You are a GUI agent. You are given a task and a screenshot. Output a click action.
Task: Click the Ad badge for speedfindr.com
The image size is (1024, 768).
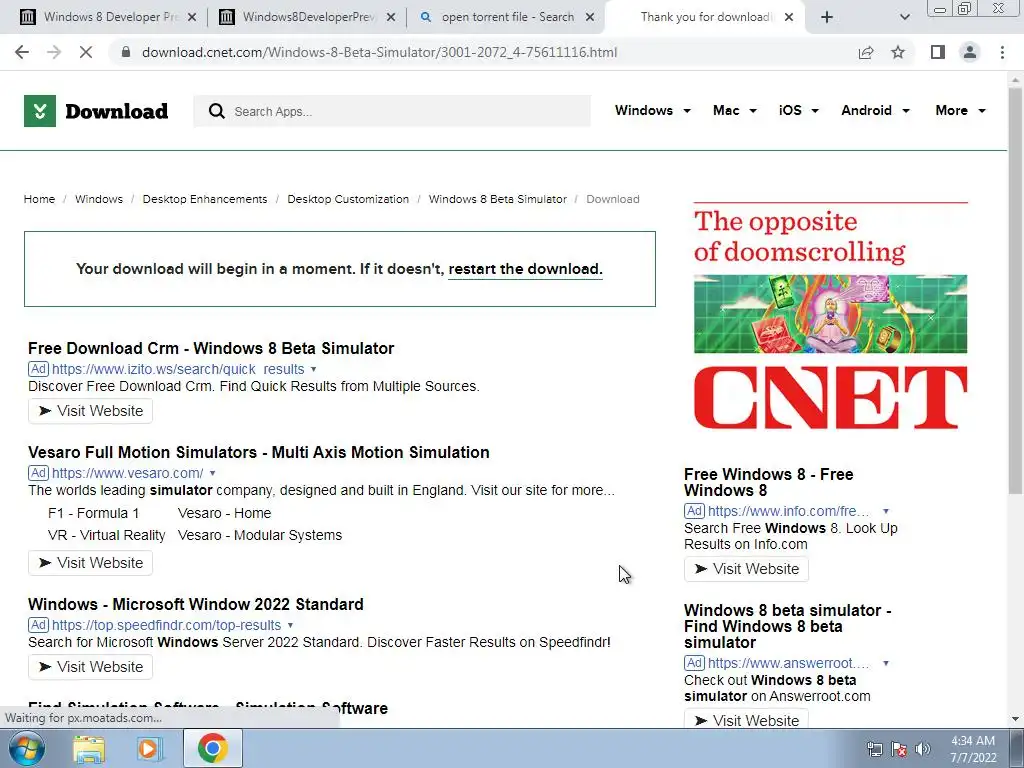click(39, 625)
